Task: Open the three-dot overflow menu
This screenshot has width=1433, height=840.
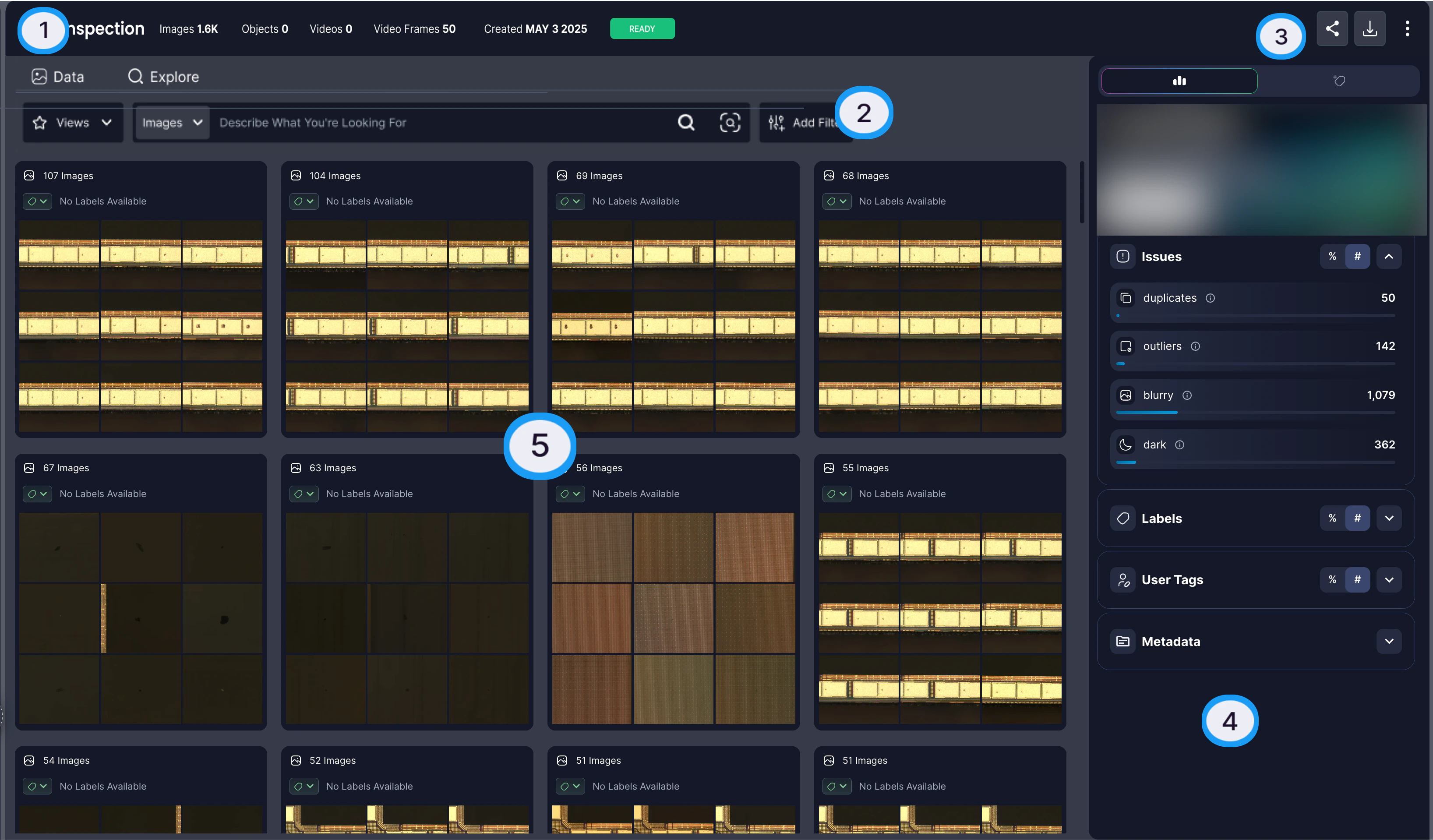Action: tap(1408, 28)
